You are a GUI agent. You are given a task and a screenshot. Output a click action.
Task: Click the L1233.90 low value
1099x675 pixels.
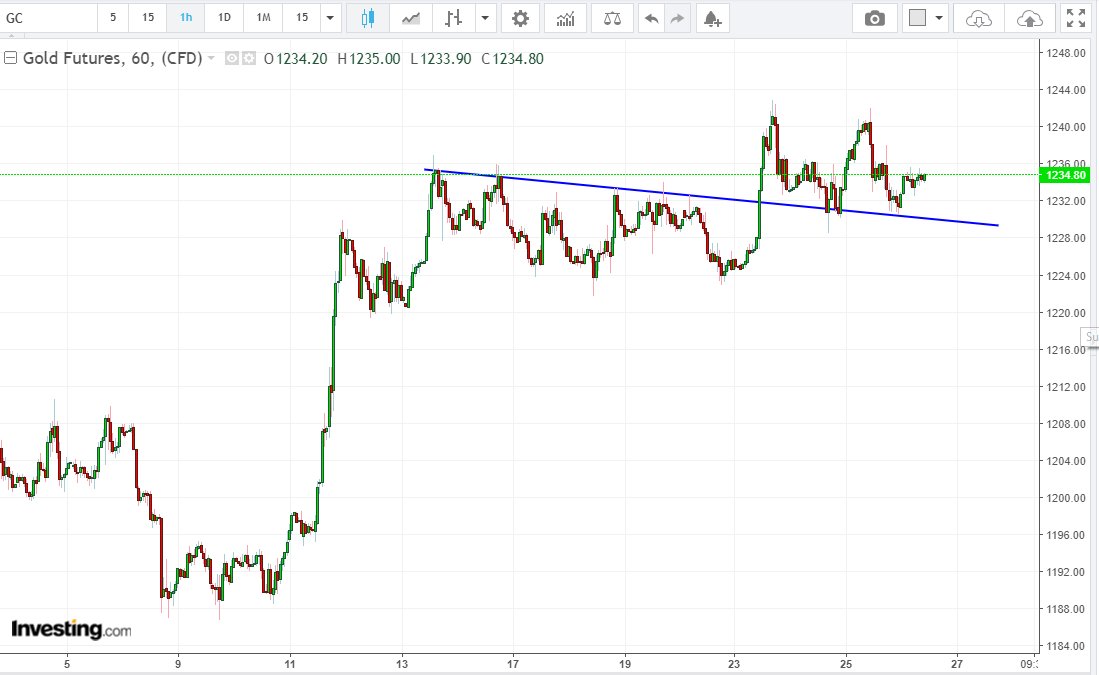(441, 59)
